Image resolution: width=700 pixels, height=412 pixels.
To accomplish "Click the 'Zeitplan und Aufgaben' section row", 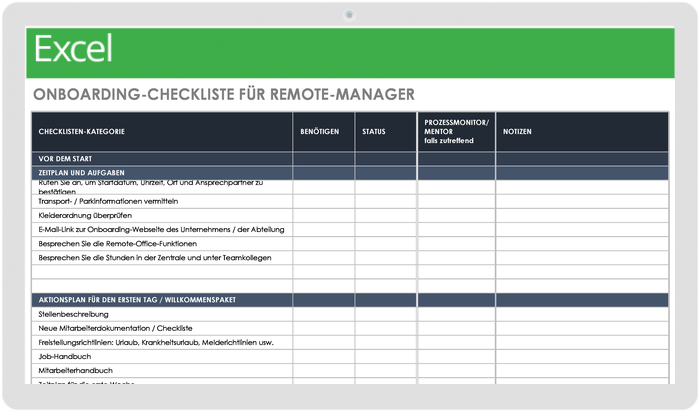I will 350,173.
